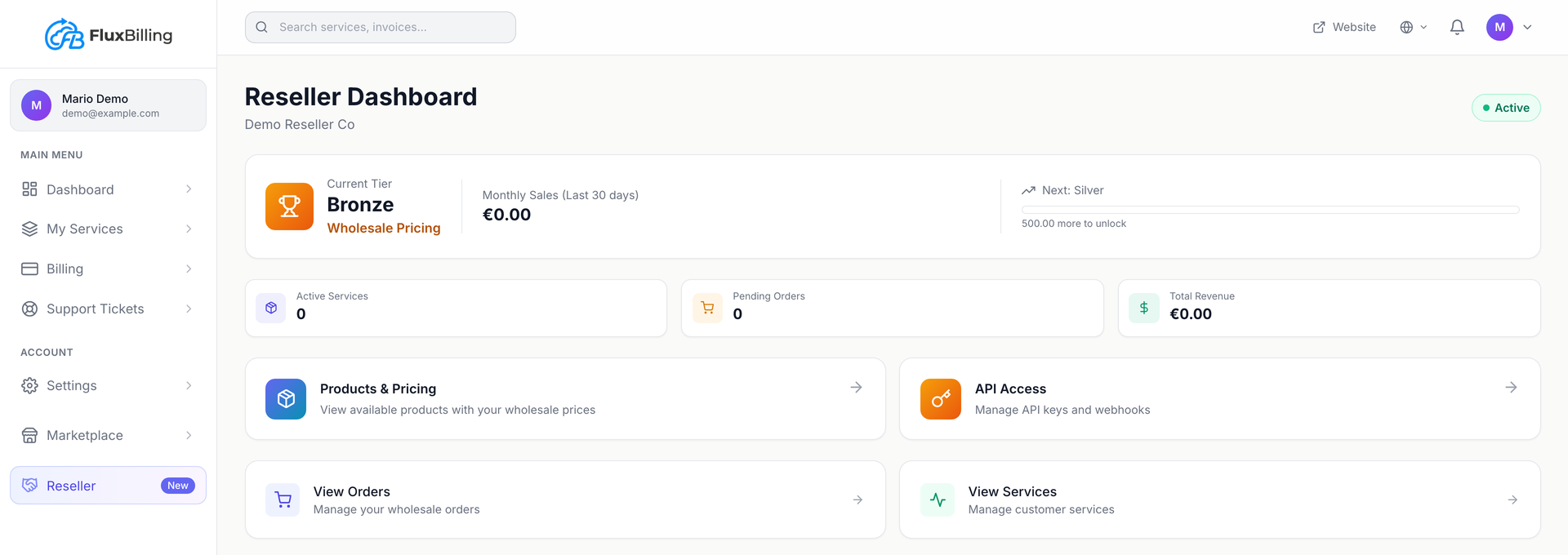
Task: Focus the search services, invoices field
Action: pos(381,27)
